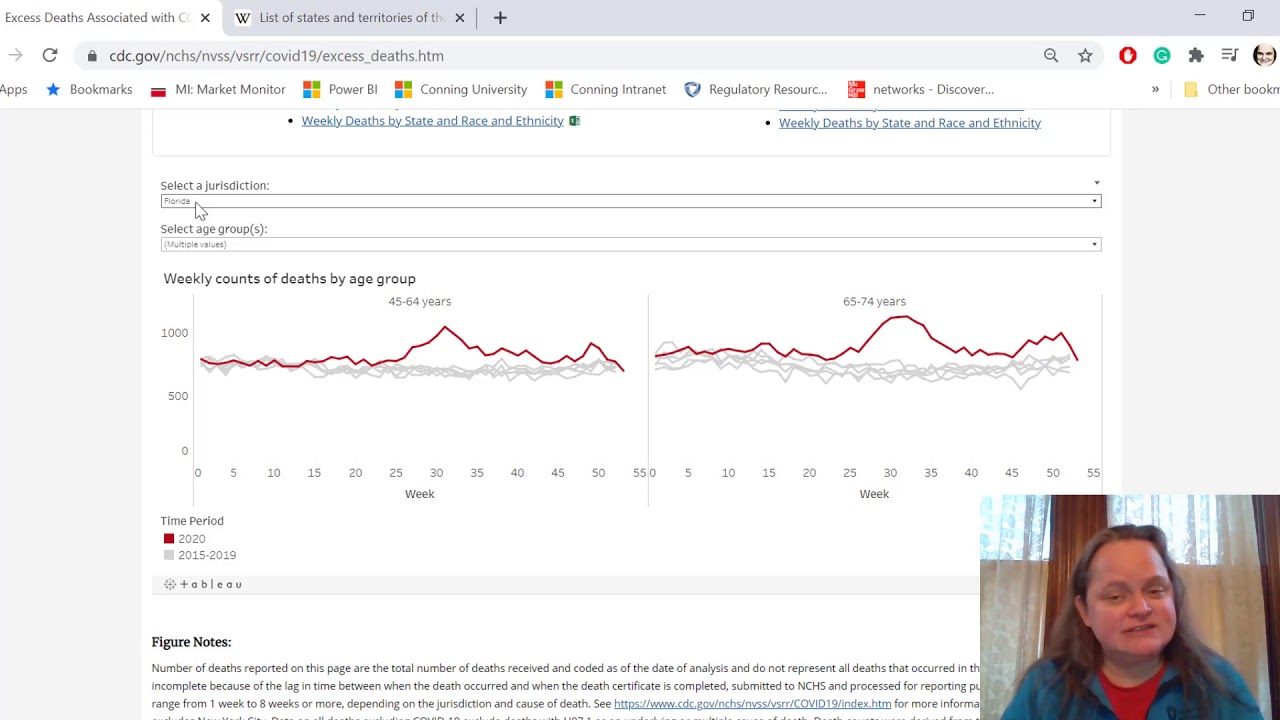Select the 2020 legend color swatch
This screenshot has width=1280, height=720.
point(169,539)
